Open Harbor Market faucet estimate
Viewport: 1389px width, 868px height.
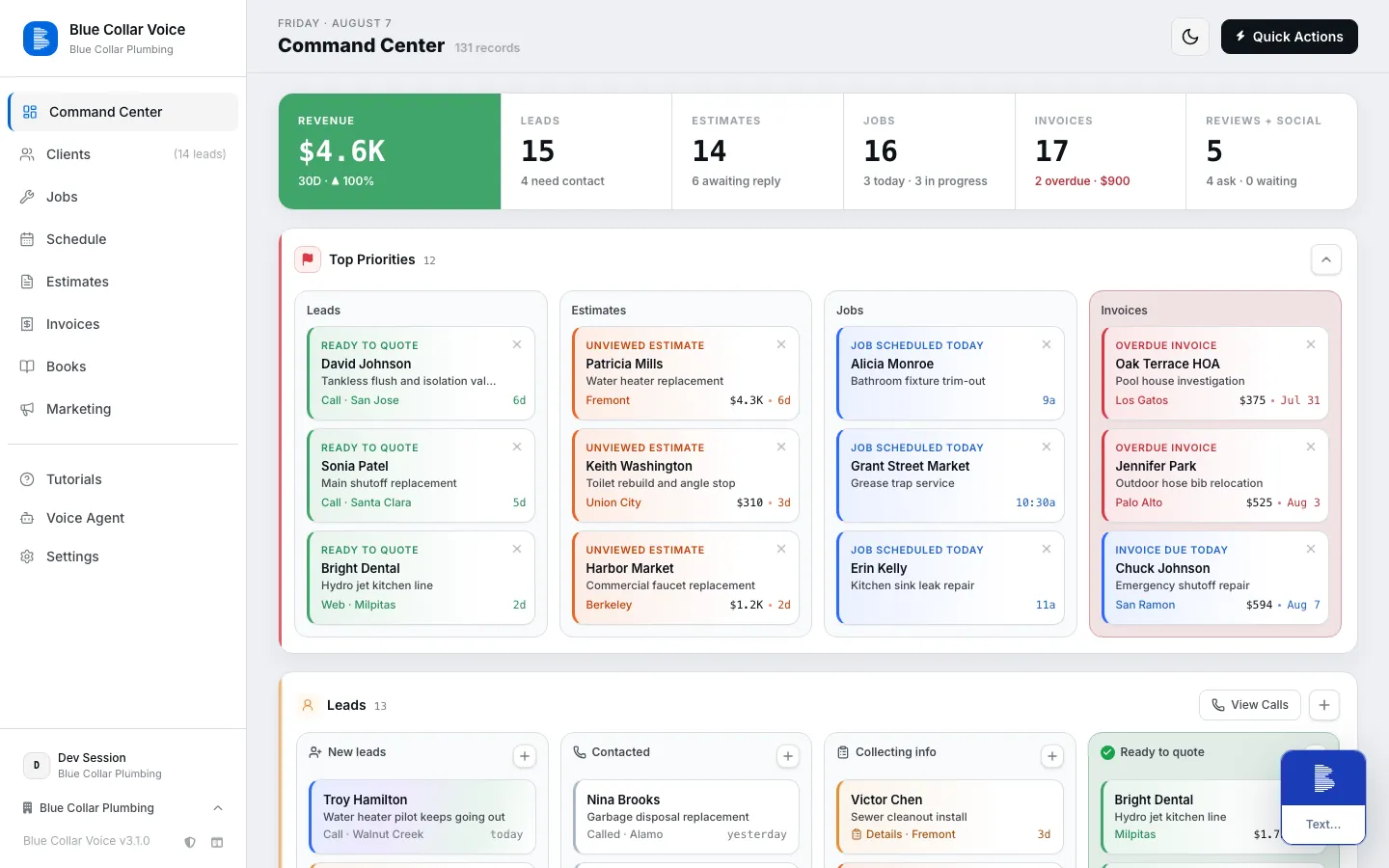(x=686, y=578)
